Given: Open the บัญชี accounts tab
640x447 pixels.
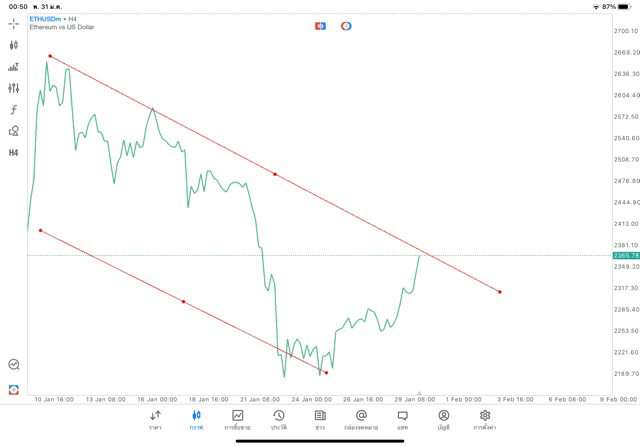Looking at the screenshot, I should pos(443,419).
